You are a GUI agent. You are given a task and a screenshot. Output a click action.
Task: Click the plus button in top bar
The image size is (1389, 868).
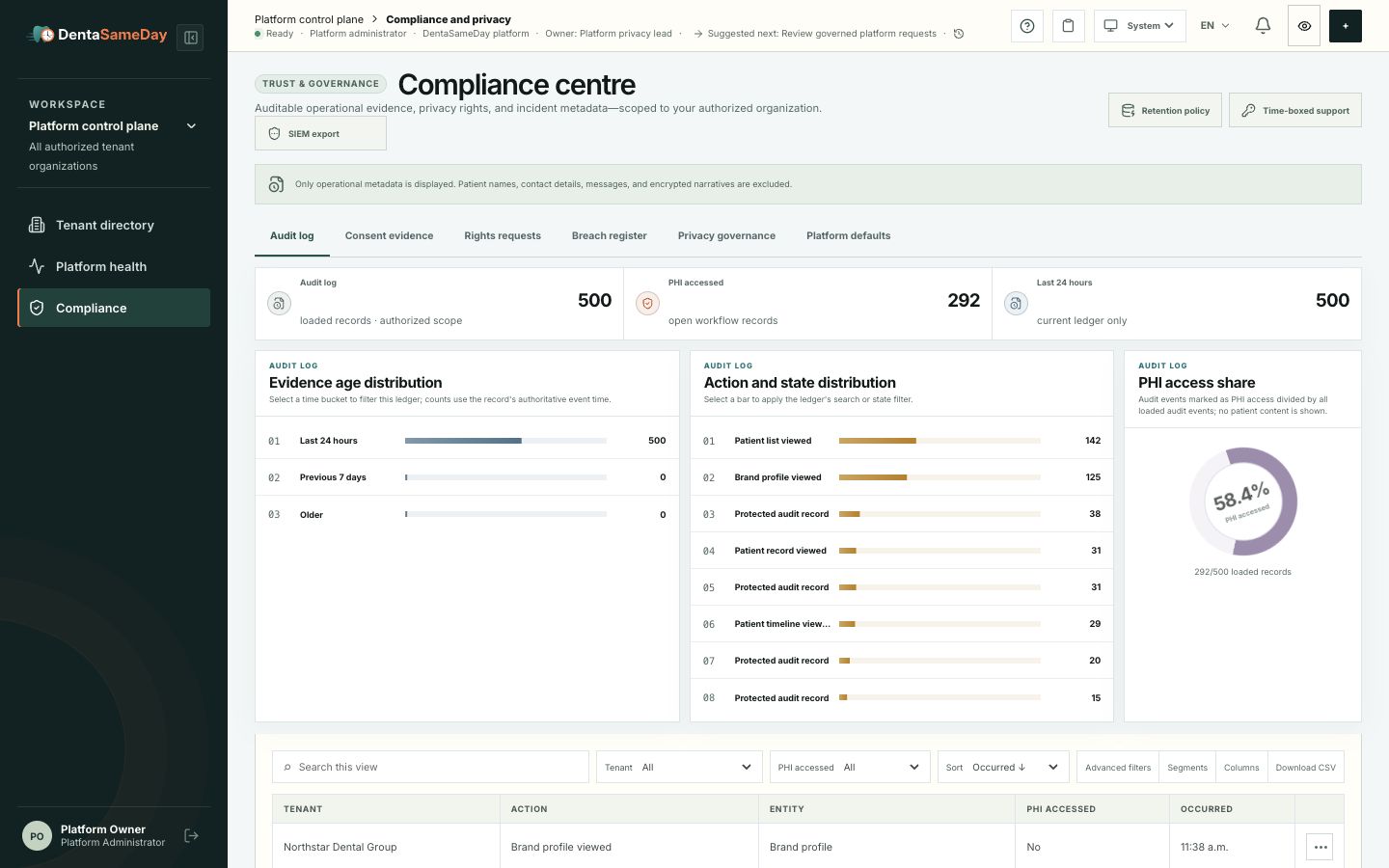(1346, 26)
